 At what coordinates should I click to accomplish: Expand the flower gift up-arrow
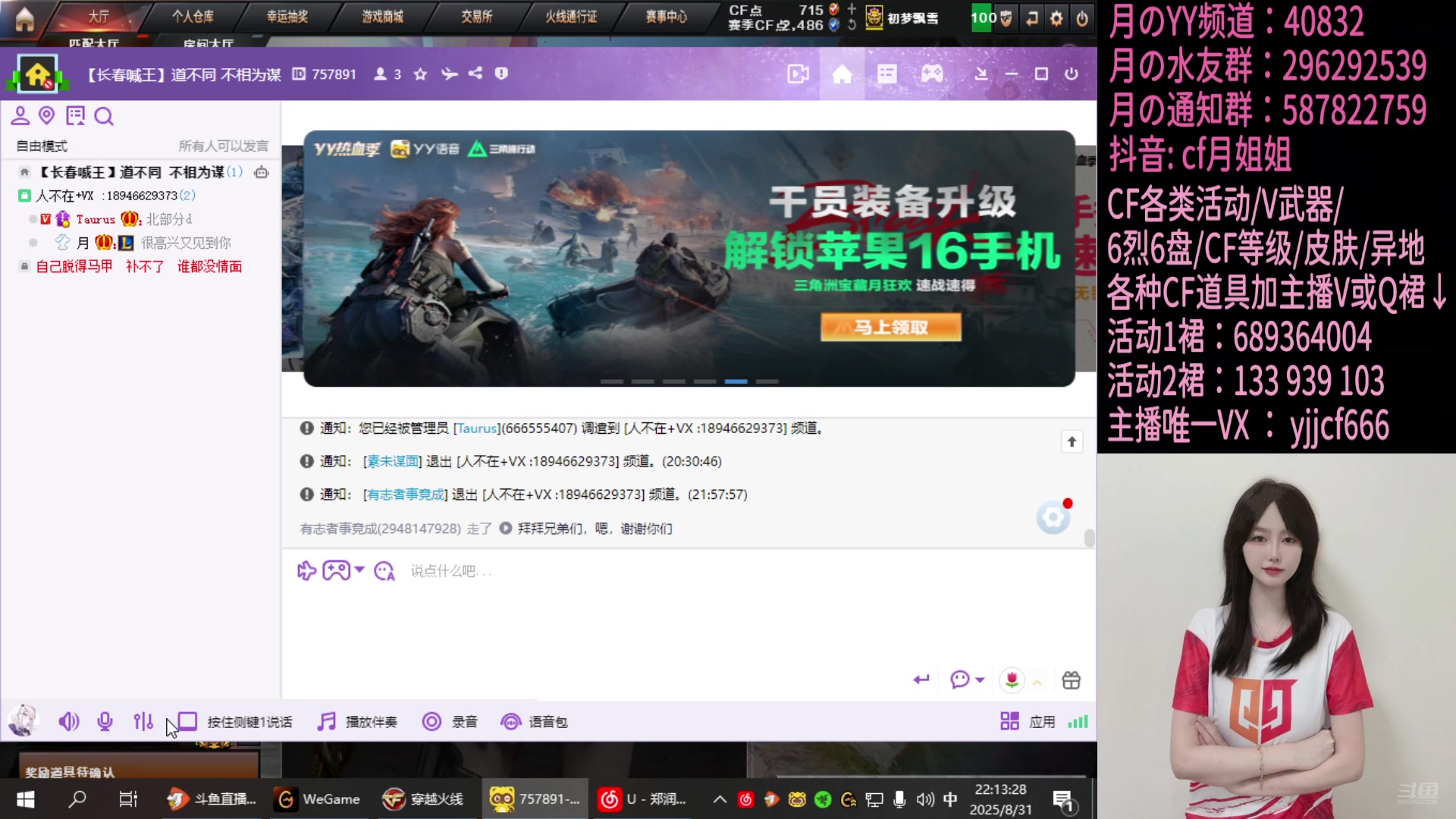(x=1037, y=682)
